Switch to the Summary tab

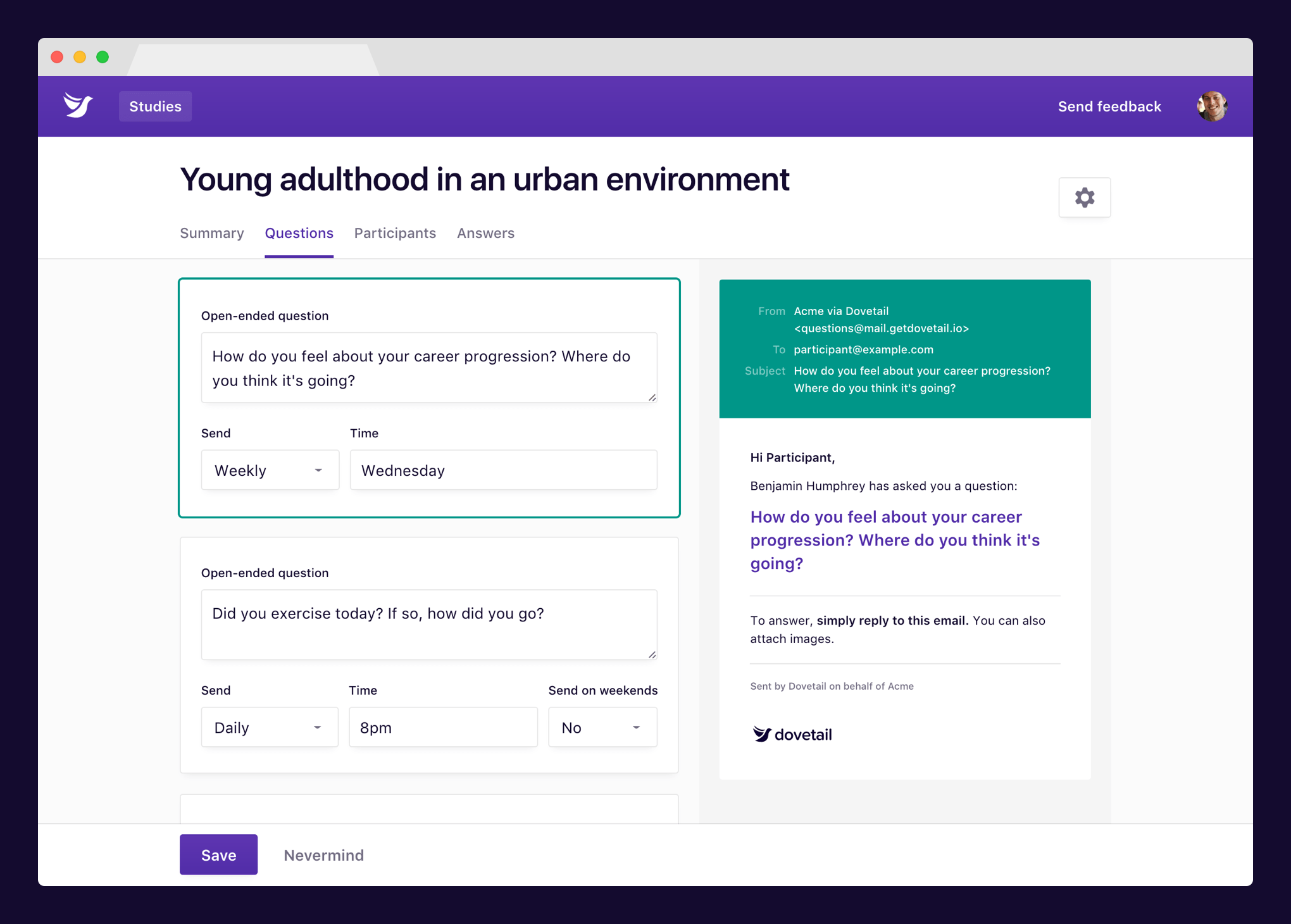pyautogui.click(x=211, y=233)
